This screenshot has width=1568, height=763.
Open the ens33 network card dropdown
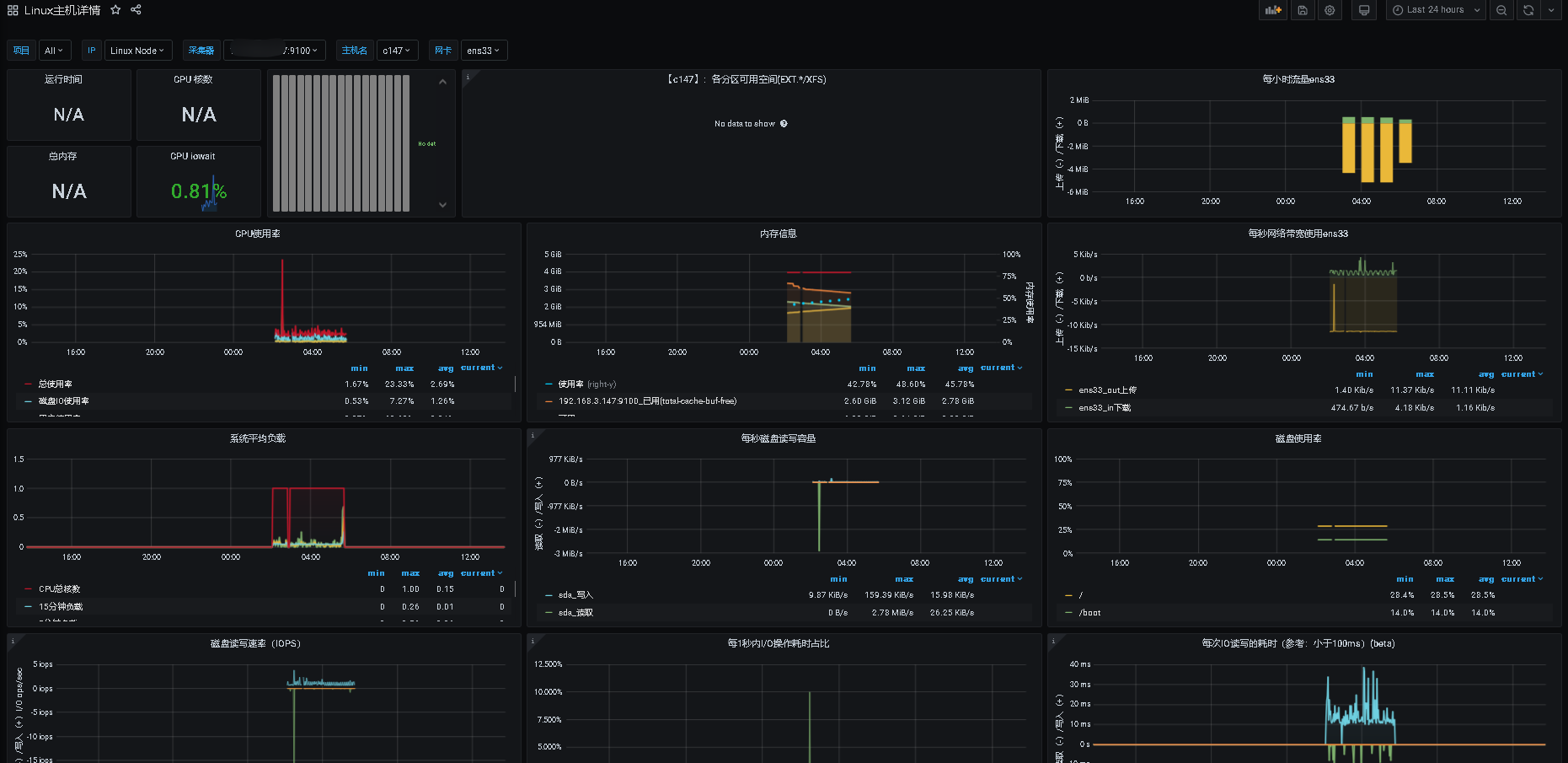coord(483,51)
